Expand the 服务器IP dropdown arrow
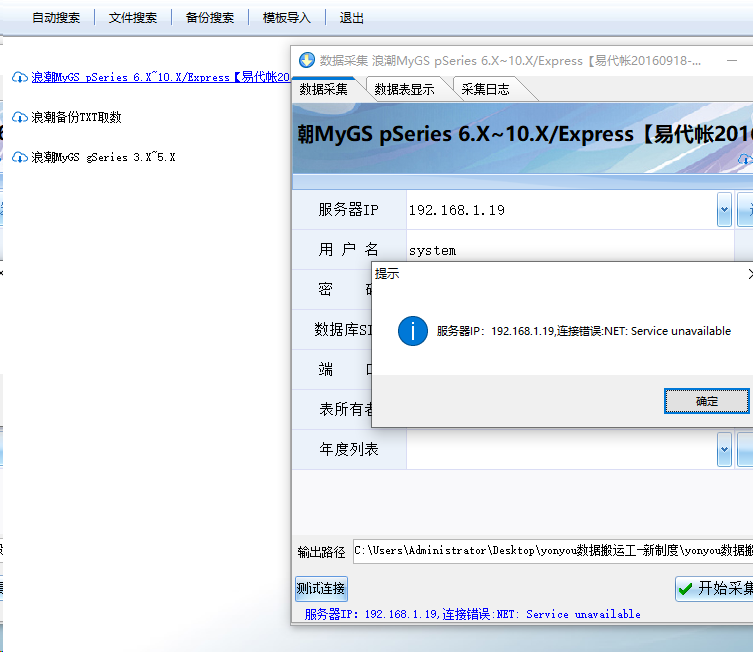 pos(724,210)
